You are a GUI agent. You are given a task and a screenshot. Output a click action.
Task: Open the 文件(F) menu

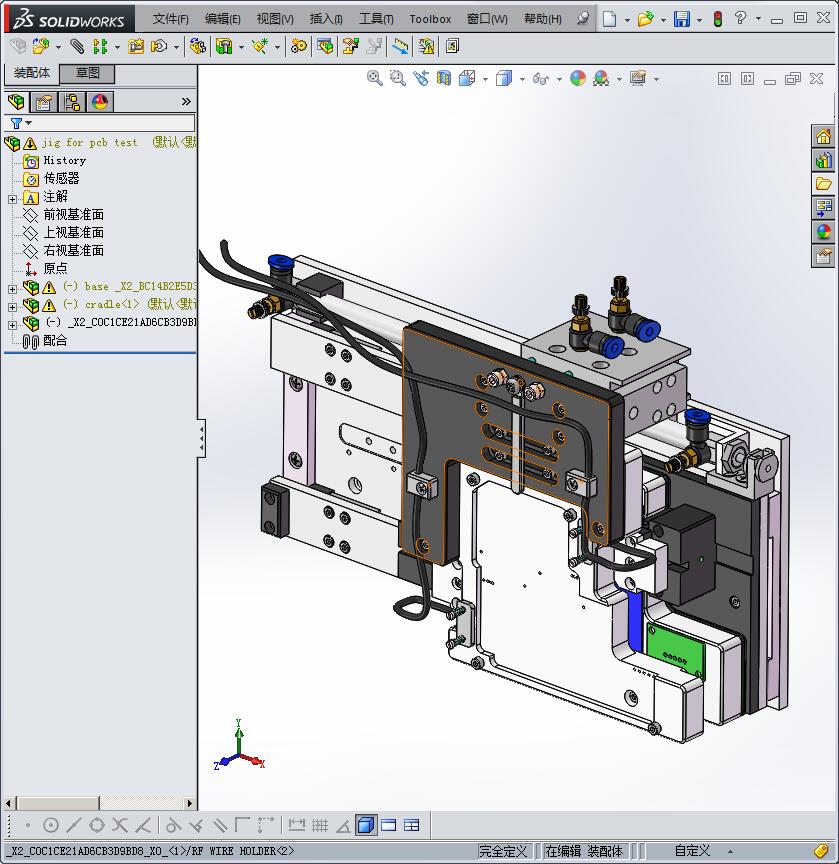tap(171, 19)
